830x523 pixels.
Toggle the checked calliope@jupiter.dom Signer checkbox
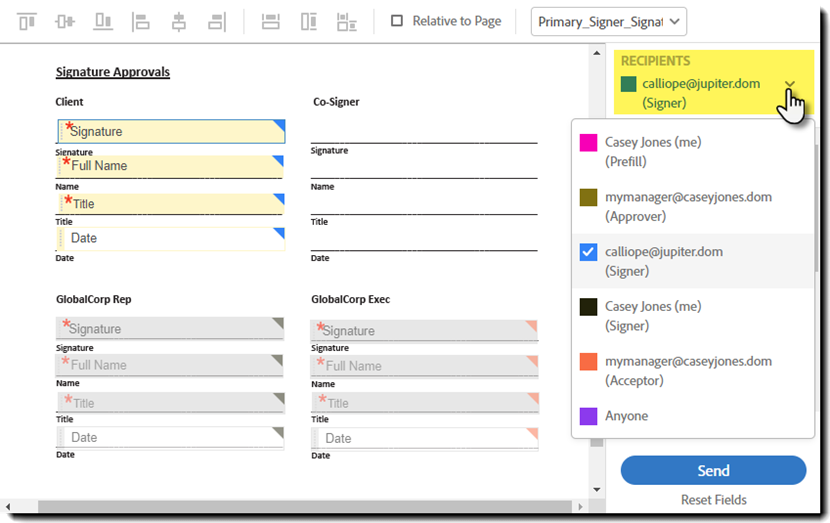pyautogui.click(x=589, y=252)
